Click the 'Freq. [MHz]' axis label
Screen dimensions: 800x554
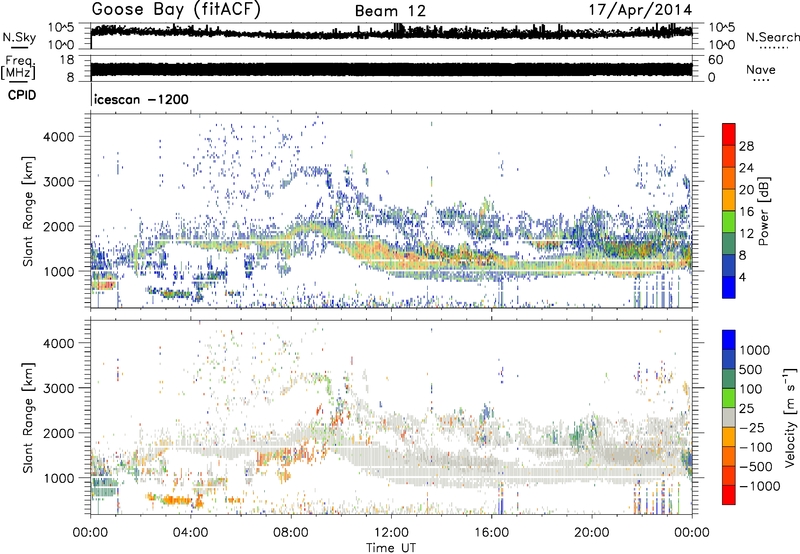[18, 68]
